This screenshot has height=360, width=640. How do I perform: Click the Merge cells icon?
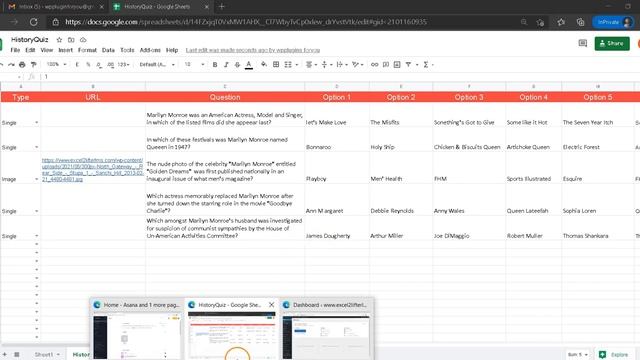pos(288,64)
